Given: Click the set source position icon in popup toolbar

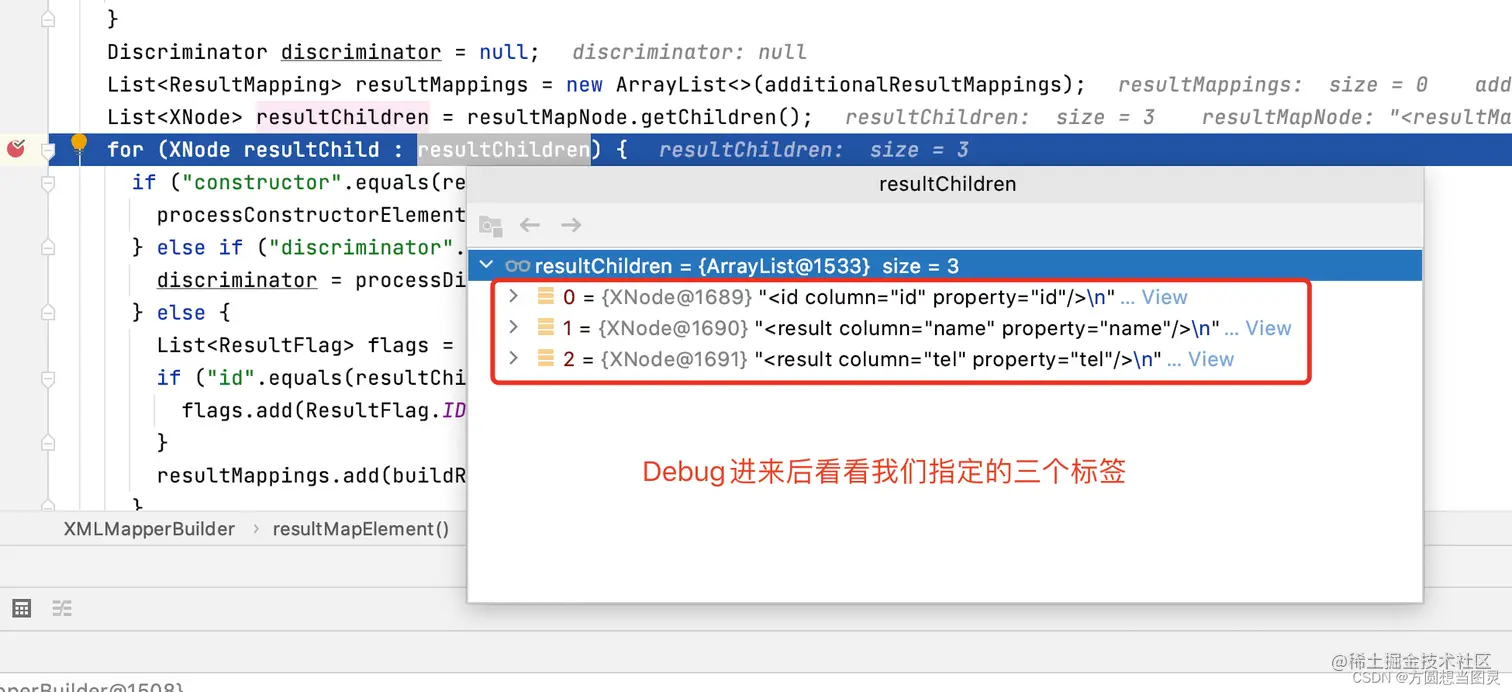Looking at the screenshot, I should pos(490,225).
